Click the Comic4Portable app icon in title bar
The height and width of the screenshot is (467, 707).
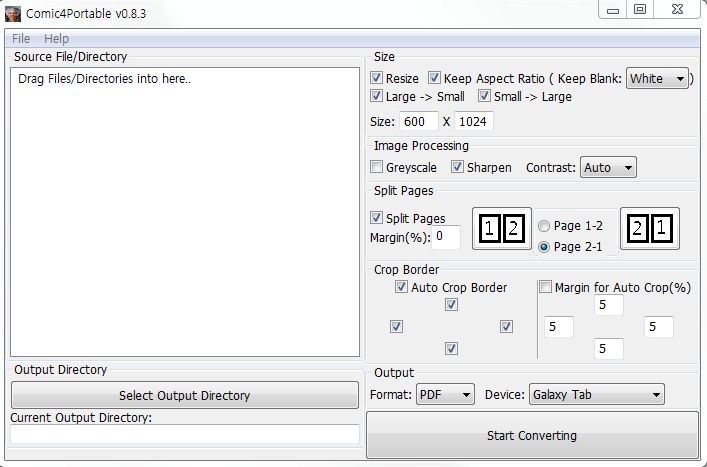pos(13,14)
